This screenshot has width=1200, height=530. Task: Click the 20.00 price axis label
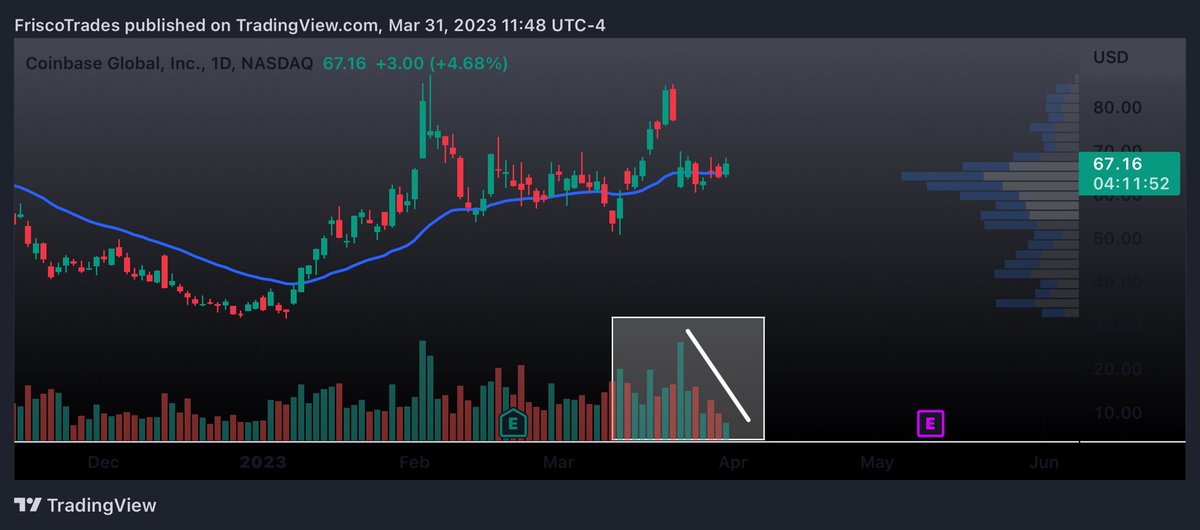tap(1117, 369)
